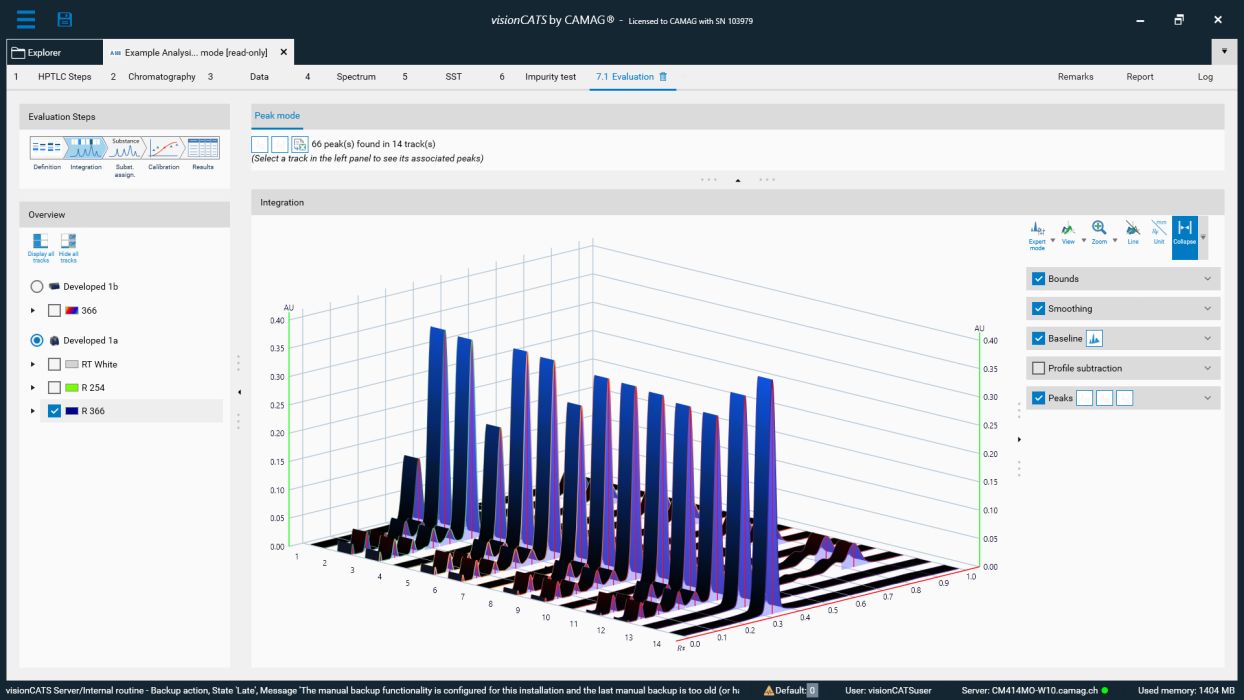Expand the Smoothing section
The height and width of the screenshot is (700, 1244).
pyautogui.click(x=1207, y=308)
